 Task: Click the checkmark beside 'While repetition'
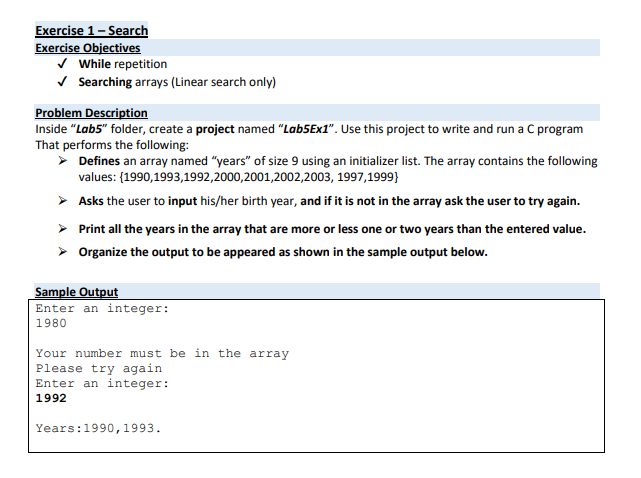pos(62,64)
